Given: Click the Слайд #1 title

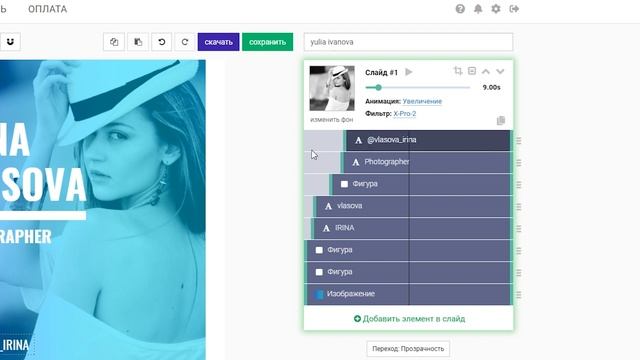Looking at the screenshot, I should click(x=381, y=73).
